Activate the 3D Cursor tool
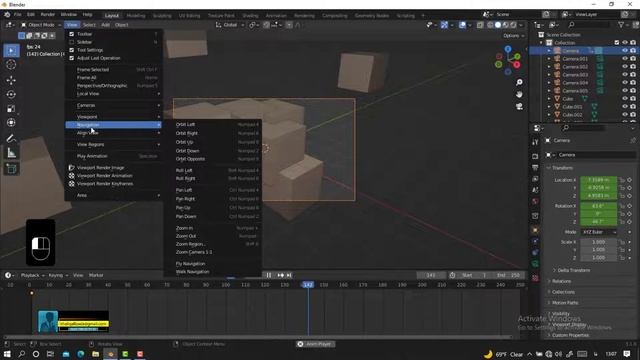Viewport: 640px width, 360px height. click(11, 65)
